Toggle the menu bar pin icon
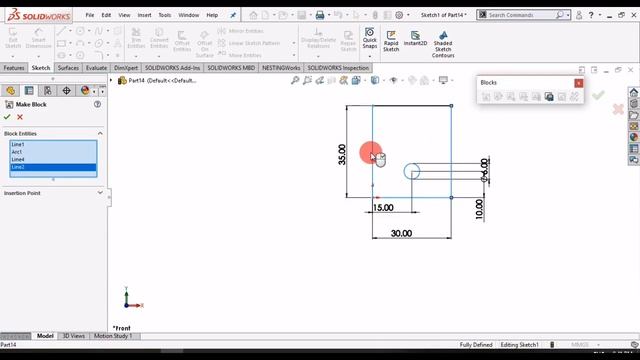Screen dimensions: 640x360 [x=233, y=15]
